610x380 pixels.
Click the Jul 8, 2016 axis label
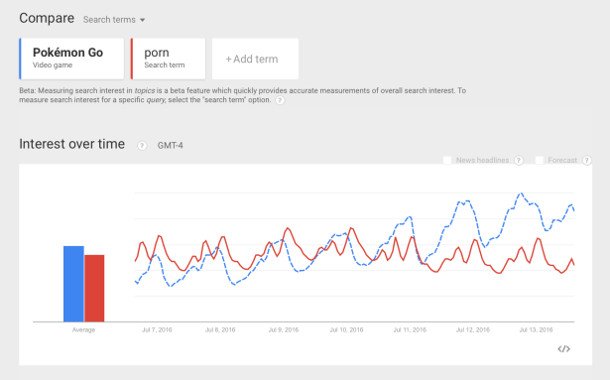tap(220, 330)
